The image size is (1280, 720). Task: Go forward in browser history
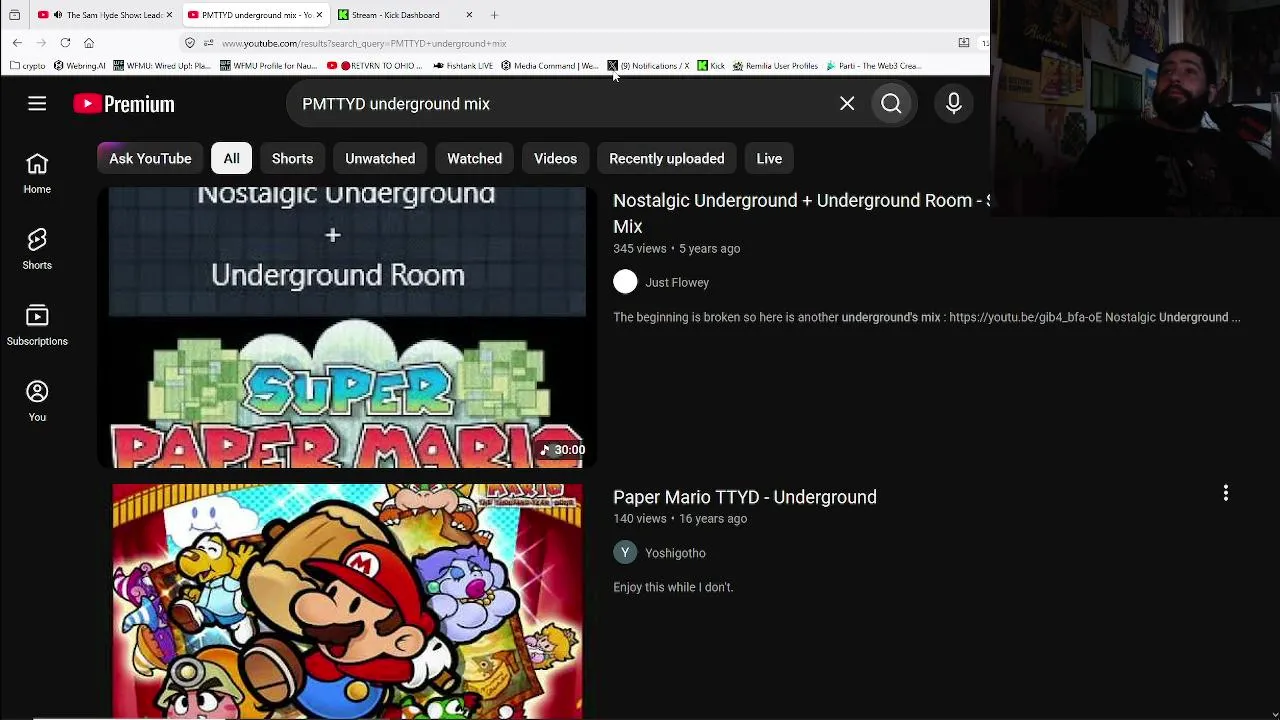(x=41, y=43)
